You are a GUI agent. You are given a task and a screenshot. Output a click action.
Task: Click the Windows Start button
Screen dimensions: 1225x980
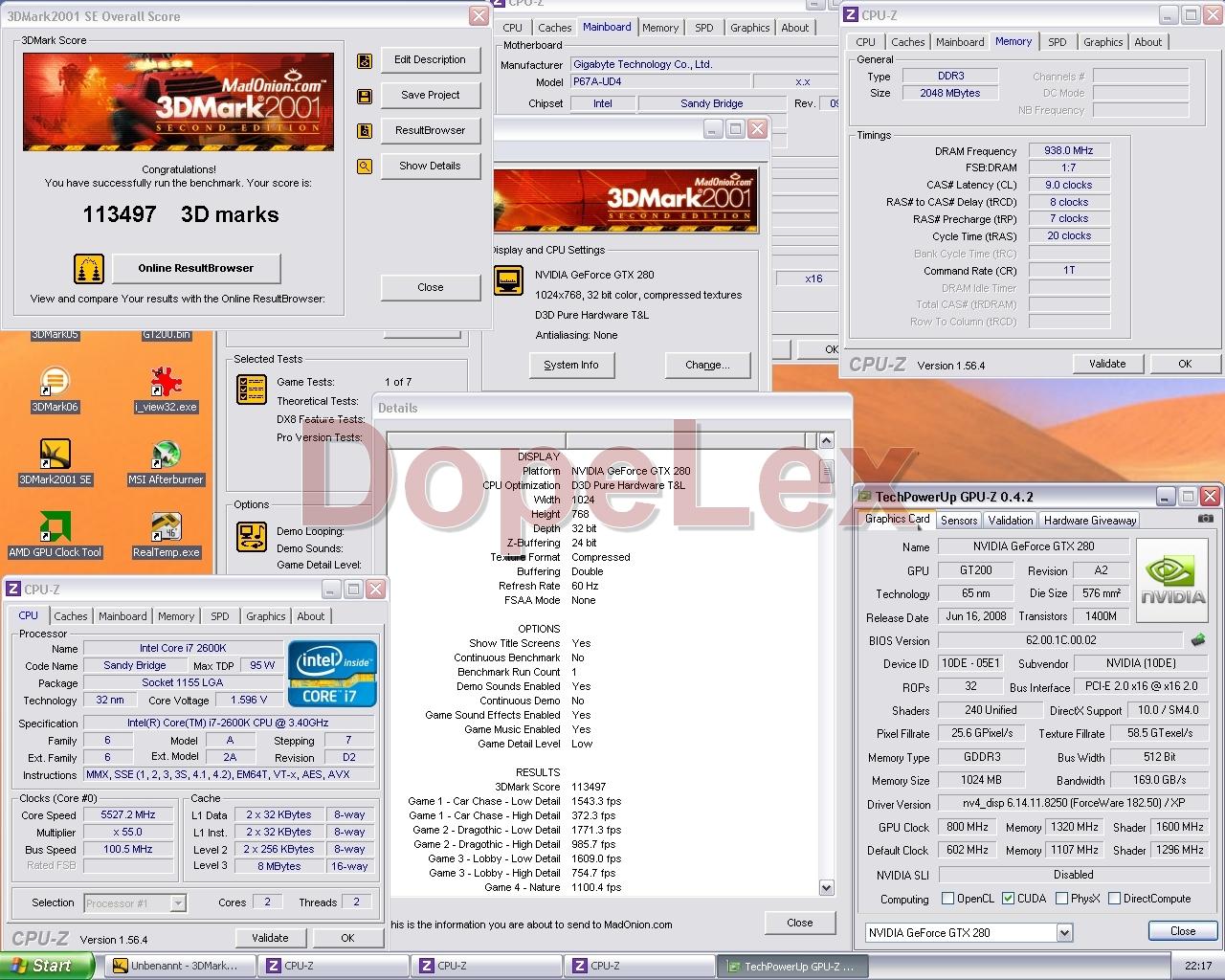pos(47,966)
